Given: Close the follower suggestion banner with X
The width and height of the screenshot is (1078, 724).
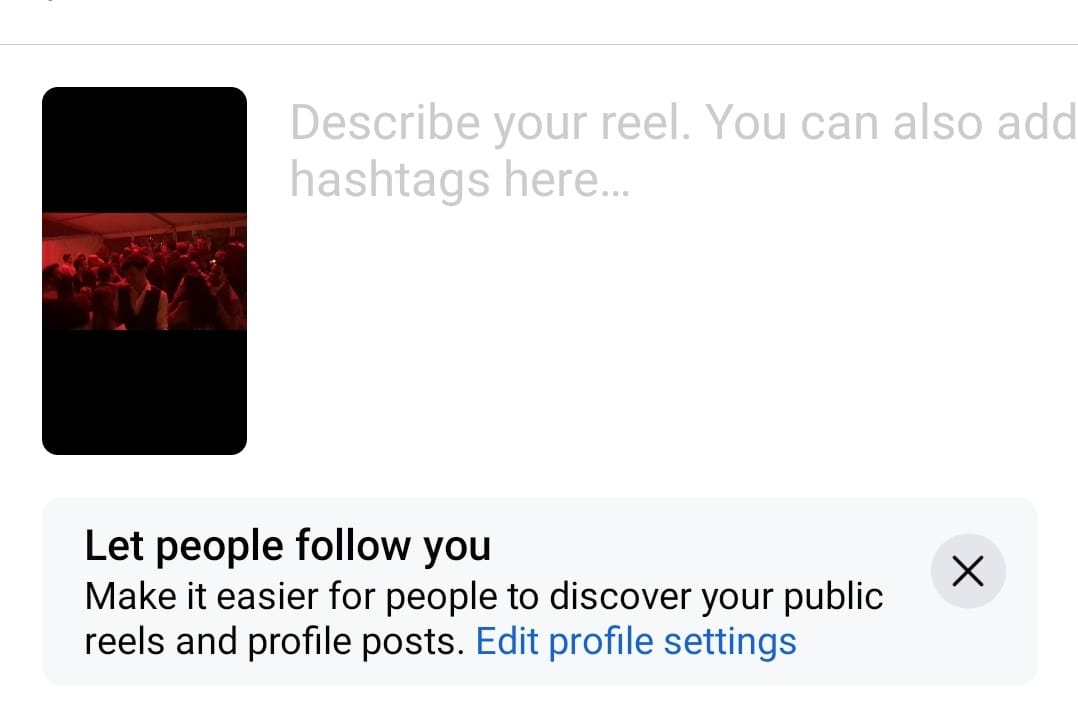Looking at the screenshot, I should point(968,571).
